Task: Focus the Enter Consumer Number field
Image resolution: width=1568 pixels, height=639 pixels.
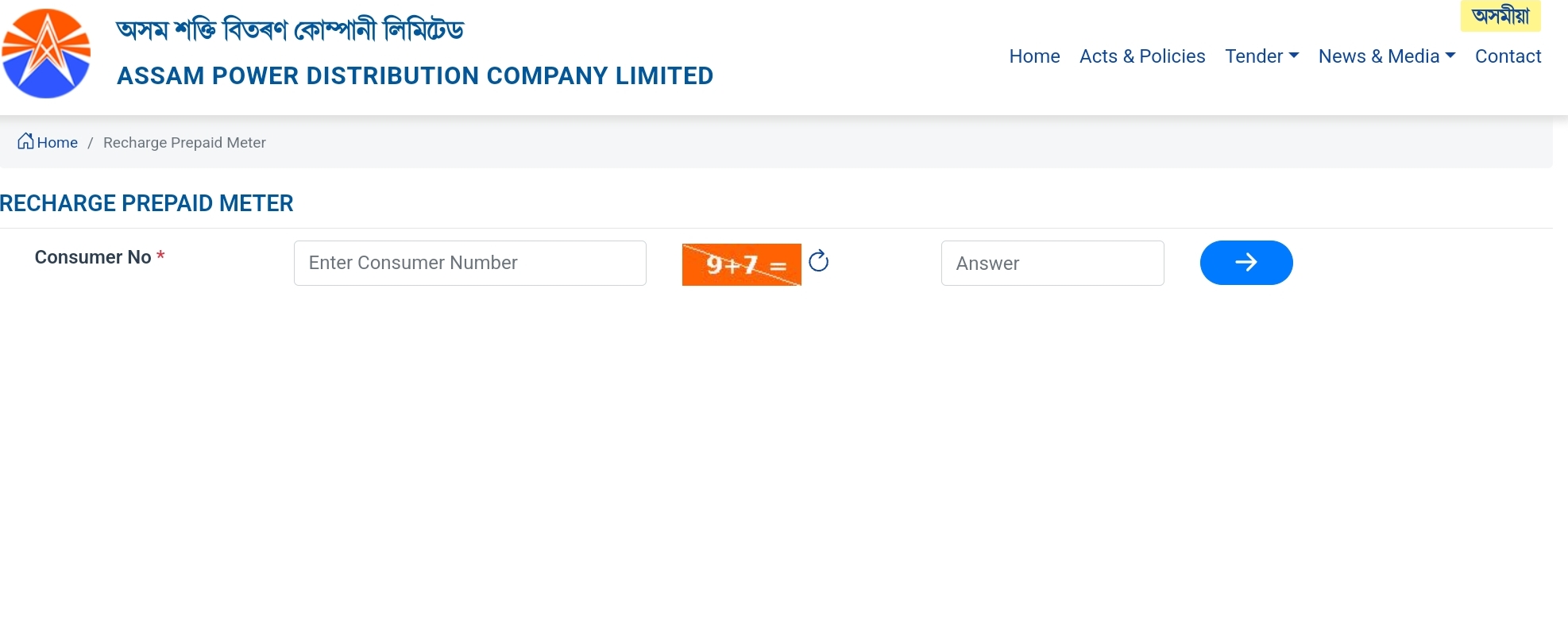Action: pos(469,263)
